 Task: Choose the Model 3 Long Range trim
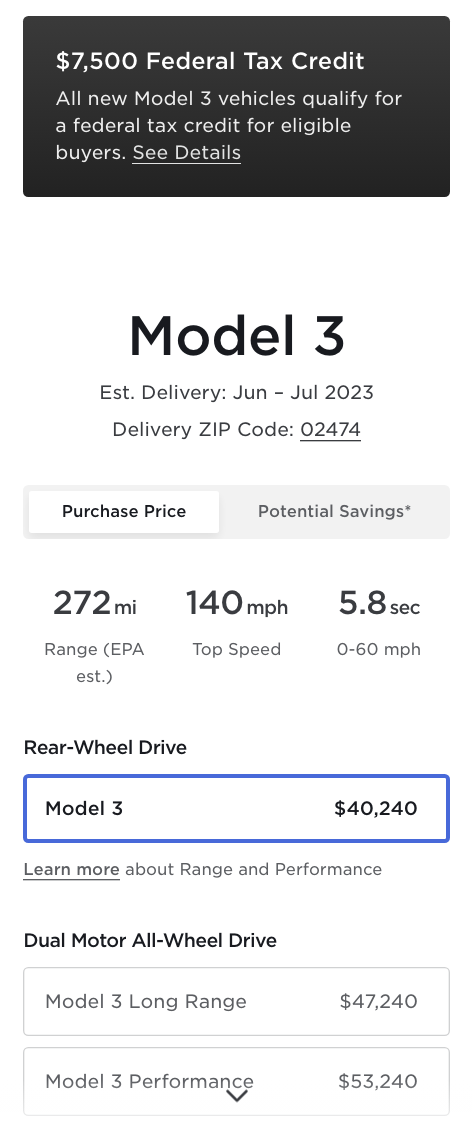[236, 1001]
